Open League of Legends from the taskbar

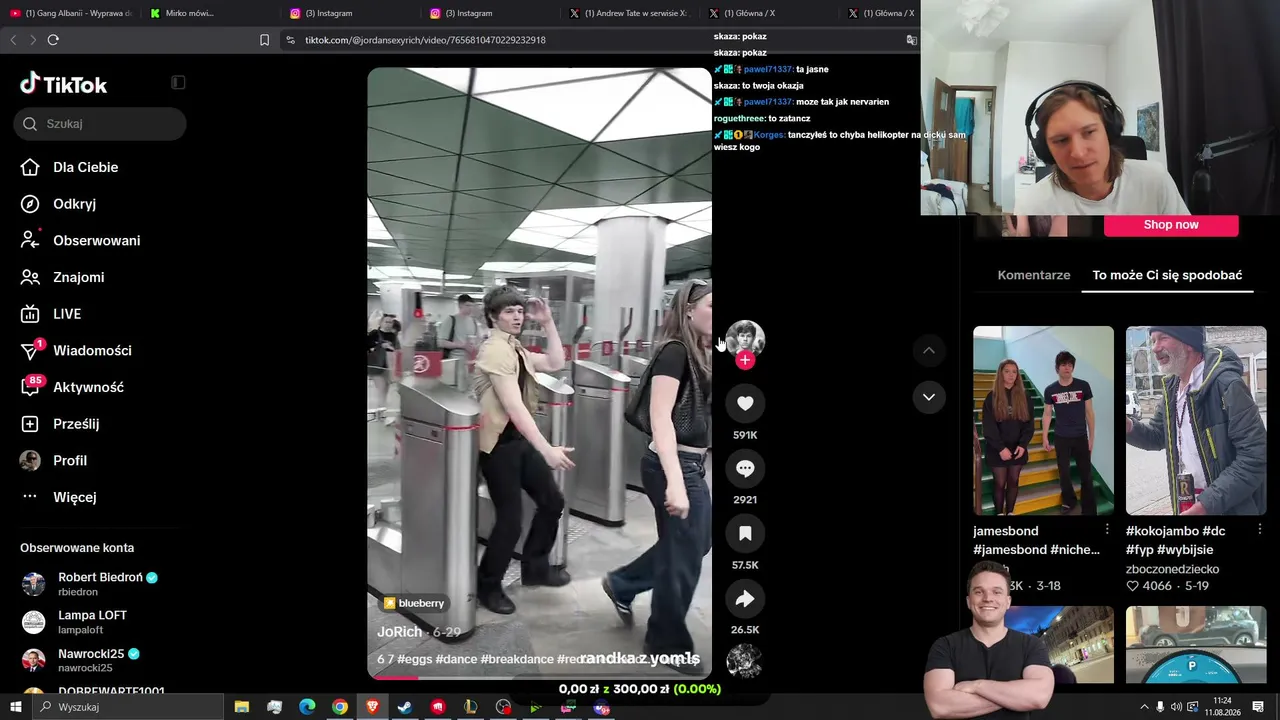point(470,707)
